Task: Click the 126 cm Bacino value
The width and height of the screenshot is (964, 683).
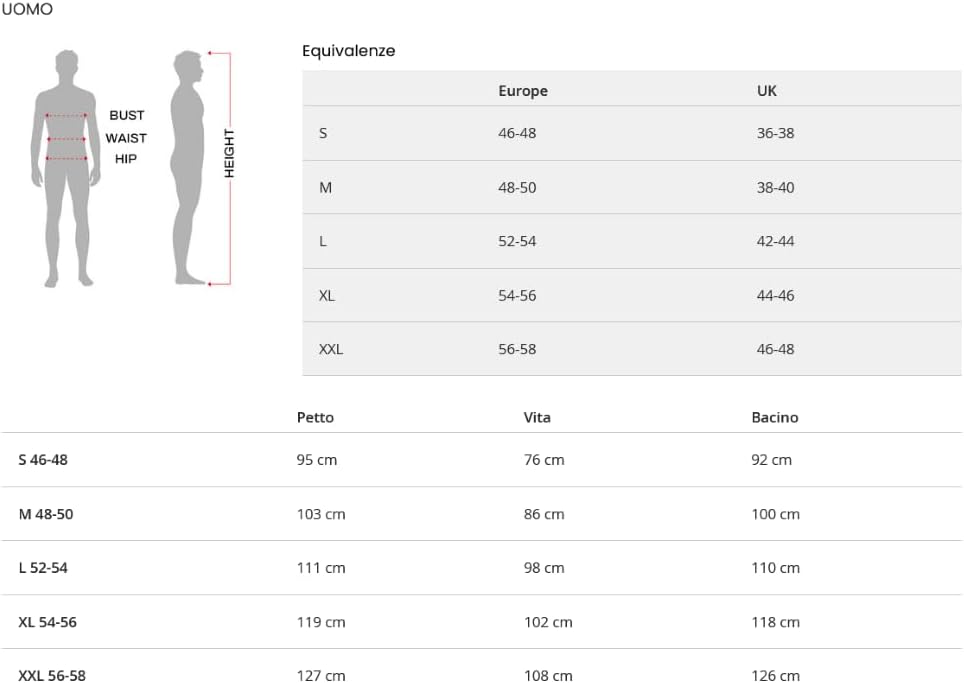Action: (x=776, y=676)
